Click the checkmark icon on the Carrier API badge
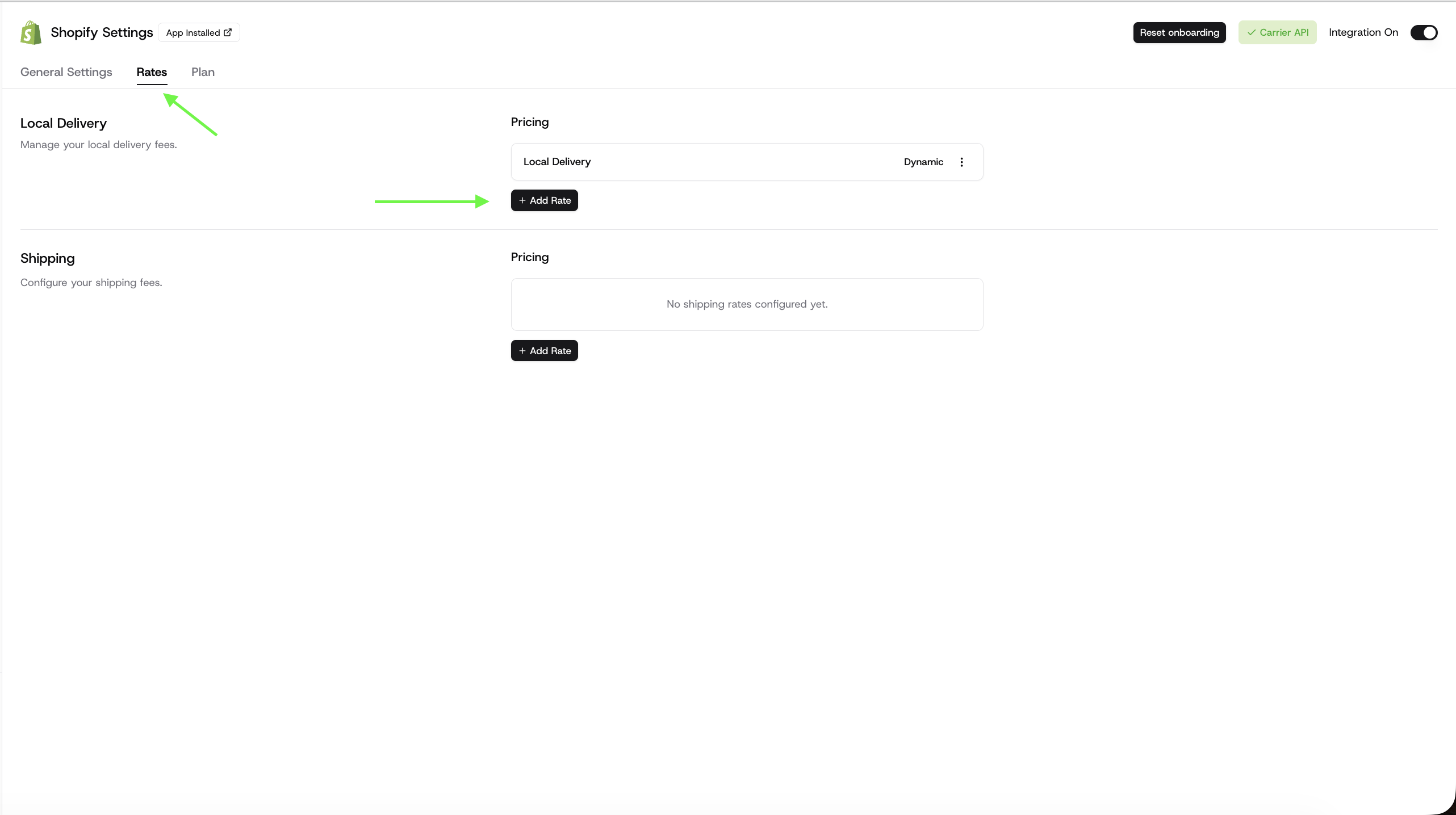This screenshot has height=815, width=1456. pyautogui.click(x=1251, y=33)
